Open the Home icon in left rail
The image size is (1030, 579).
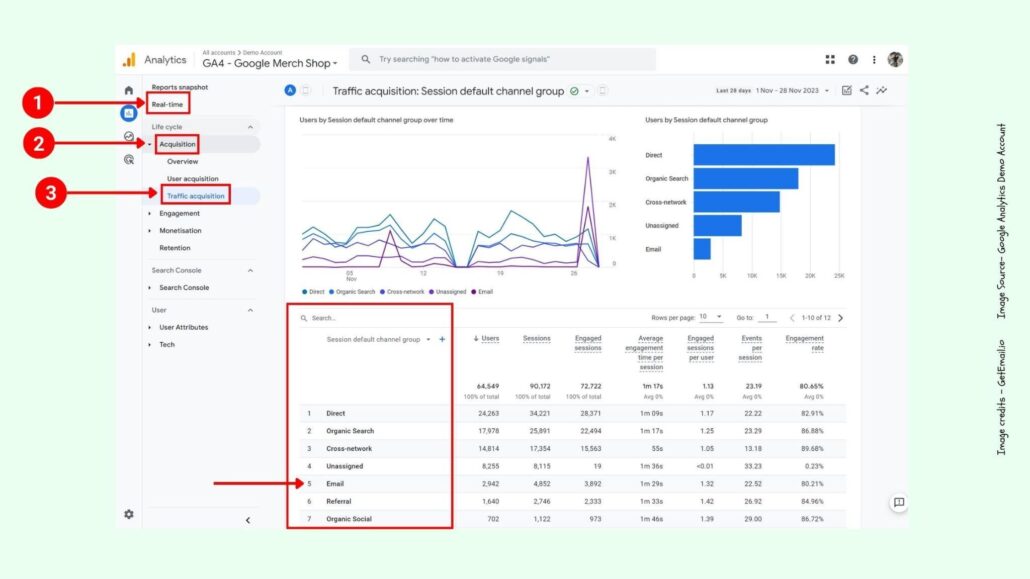point(128,91)
